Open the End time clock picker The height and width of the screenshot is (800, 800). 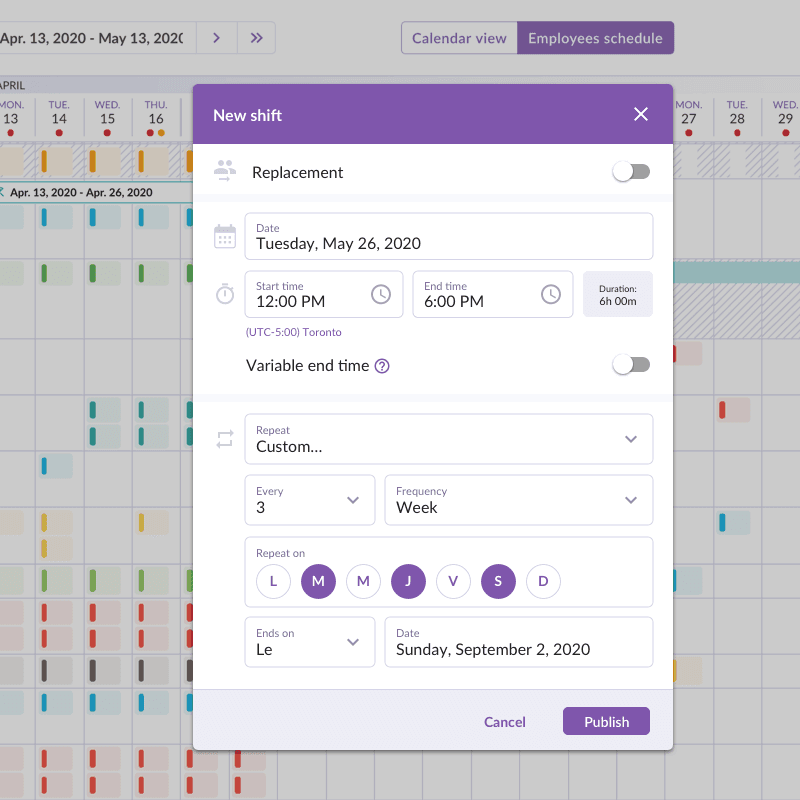[551, 294]
